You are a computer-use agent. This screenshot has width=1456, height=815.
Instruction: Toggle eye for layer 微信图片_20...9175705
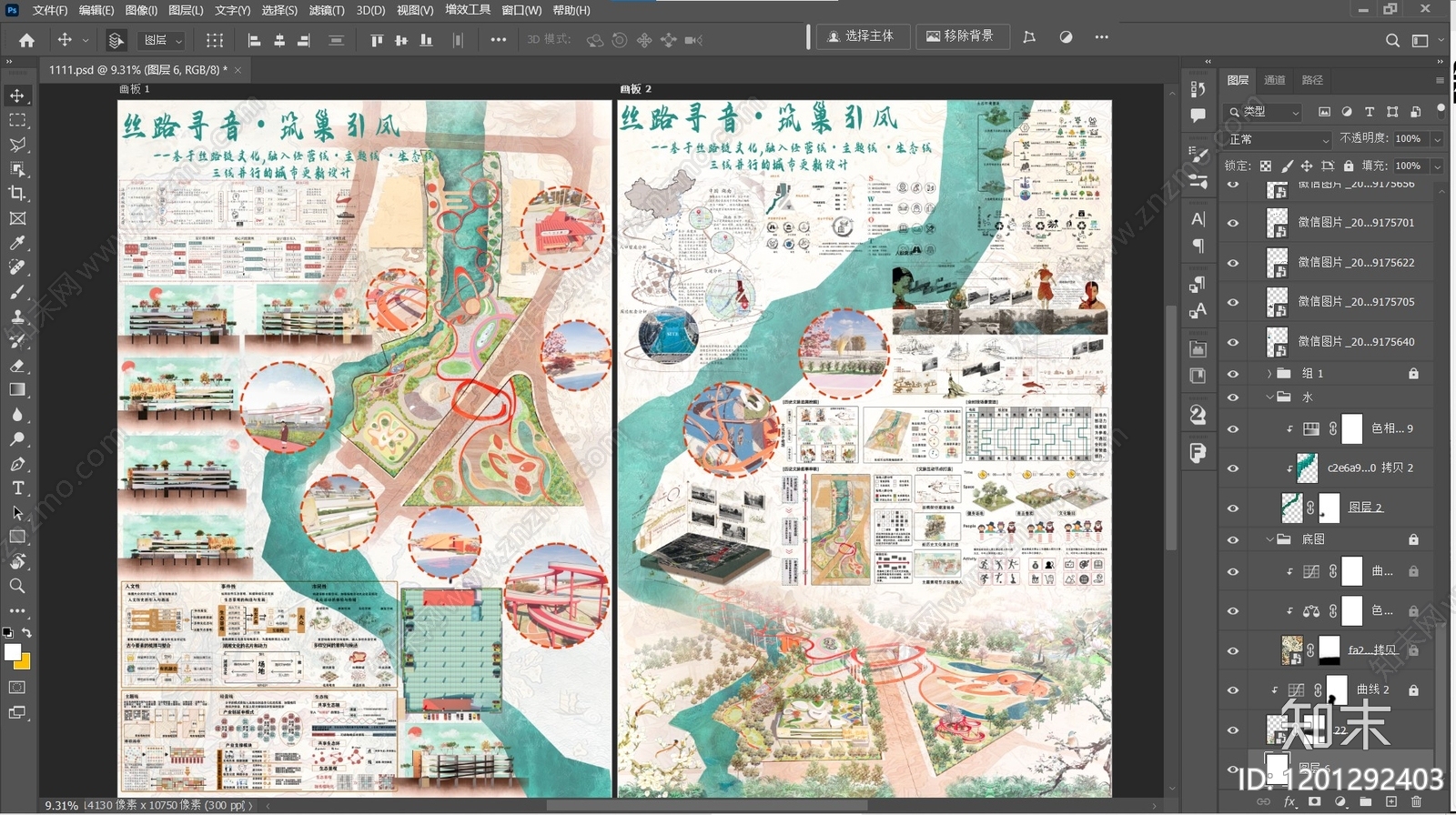(1233, 302)
